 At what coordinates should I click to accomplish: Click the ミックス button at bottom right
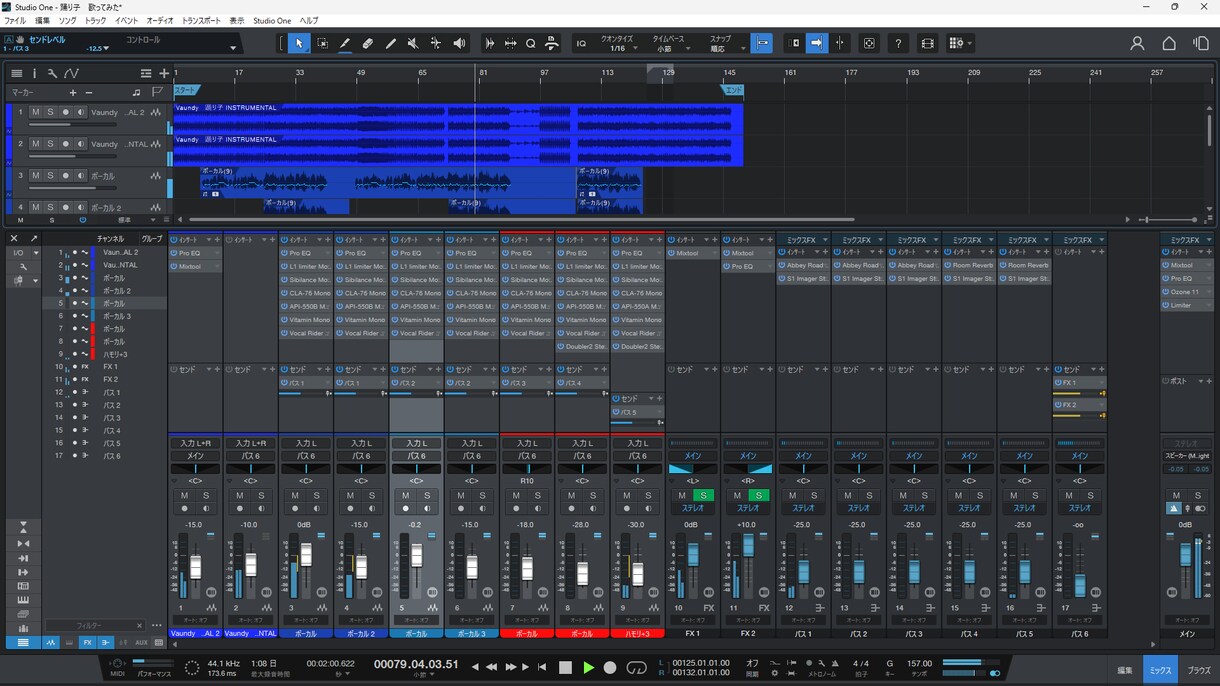click(x=1161, y=670)
